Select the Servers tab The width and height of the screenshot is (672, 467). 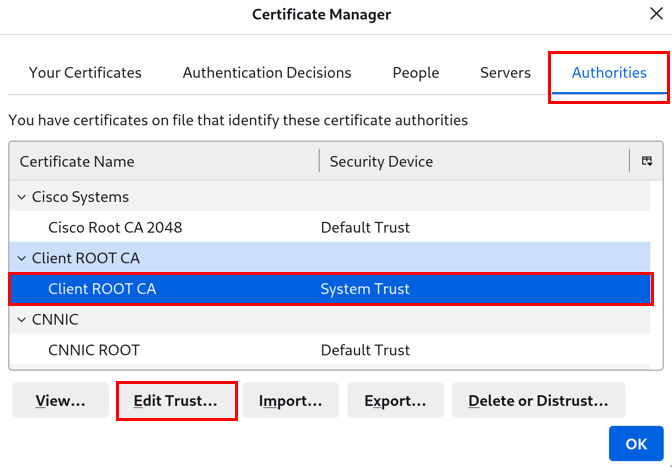pyautogui.click(x=505, y=73)
